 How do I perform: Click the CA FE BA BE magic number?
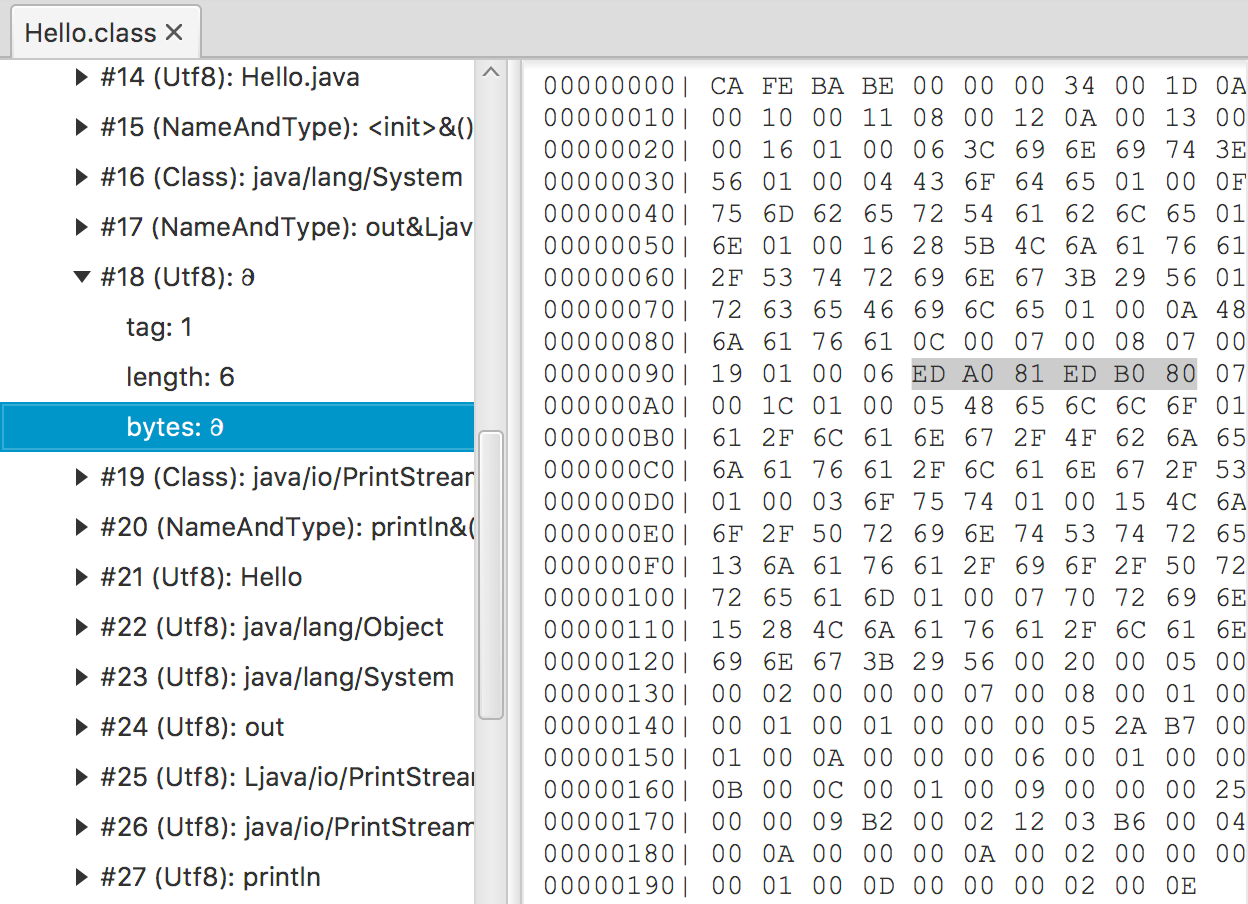click(x=802, y=86)
